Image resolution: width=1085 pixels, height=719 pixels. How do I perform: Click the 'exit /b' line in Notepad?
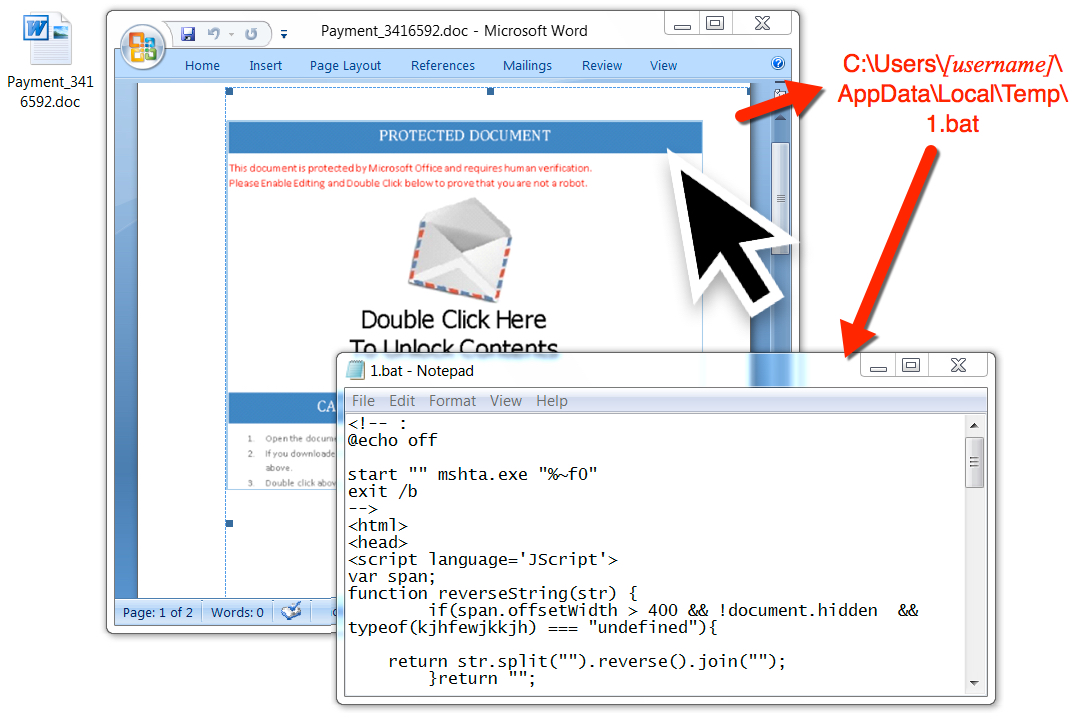point(383,492)
